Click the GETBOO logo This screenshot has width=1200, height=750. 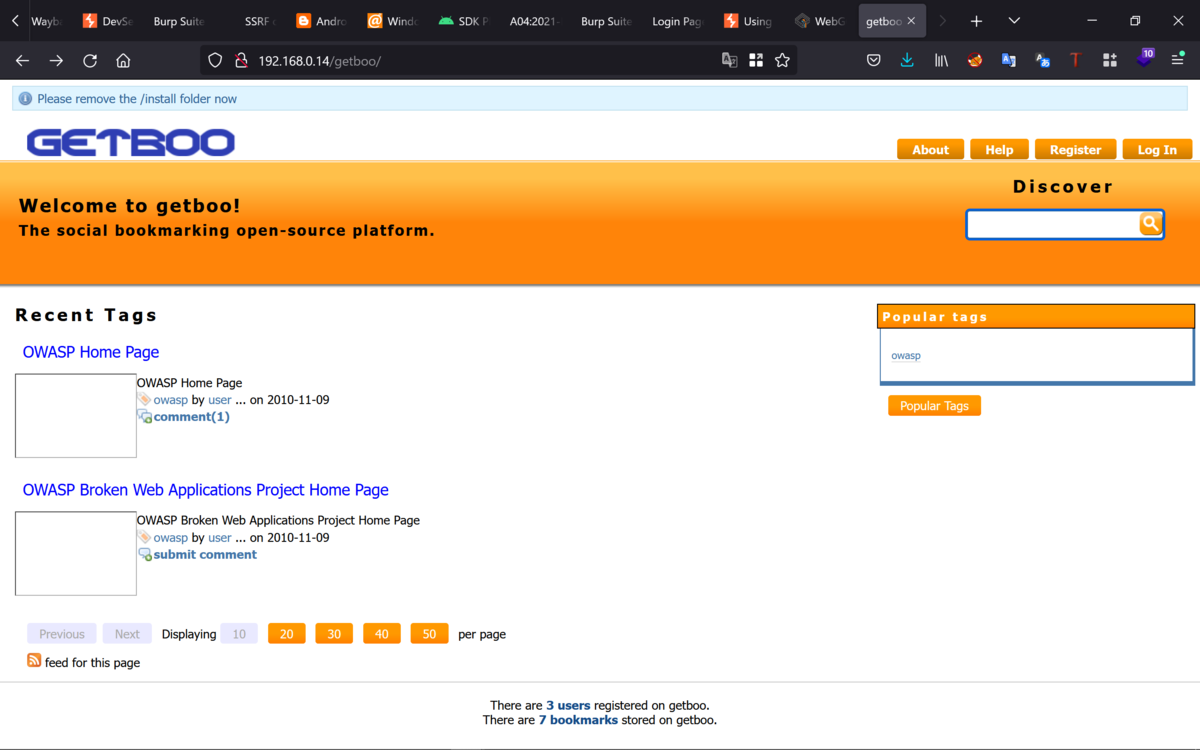(x=130, y=142)
